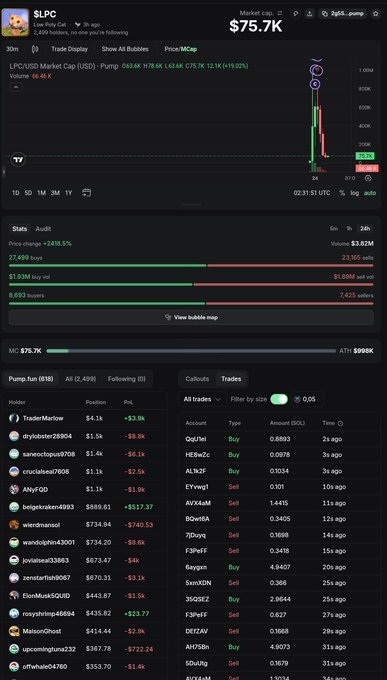Click Trade Display option
The image size is (387, 680).
coord(69,49)
